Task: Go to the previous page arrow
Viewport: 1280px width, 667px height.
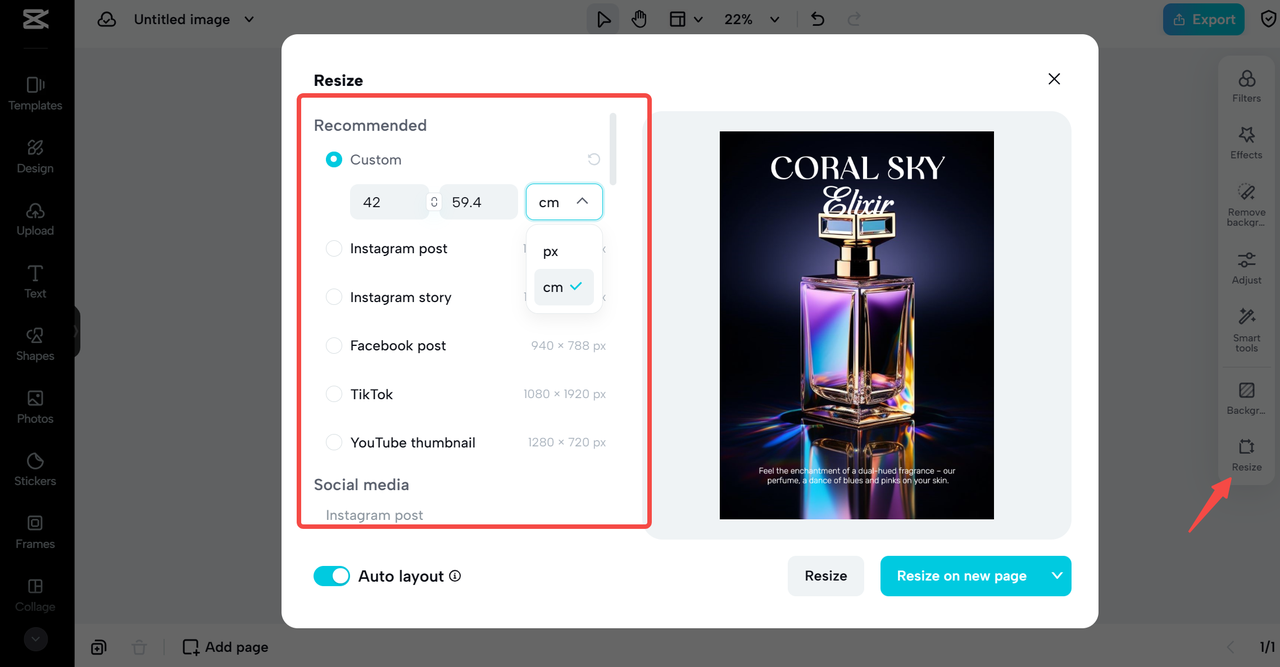Action: coord(1231,647)
